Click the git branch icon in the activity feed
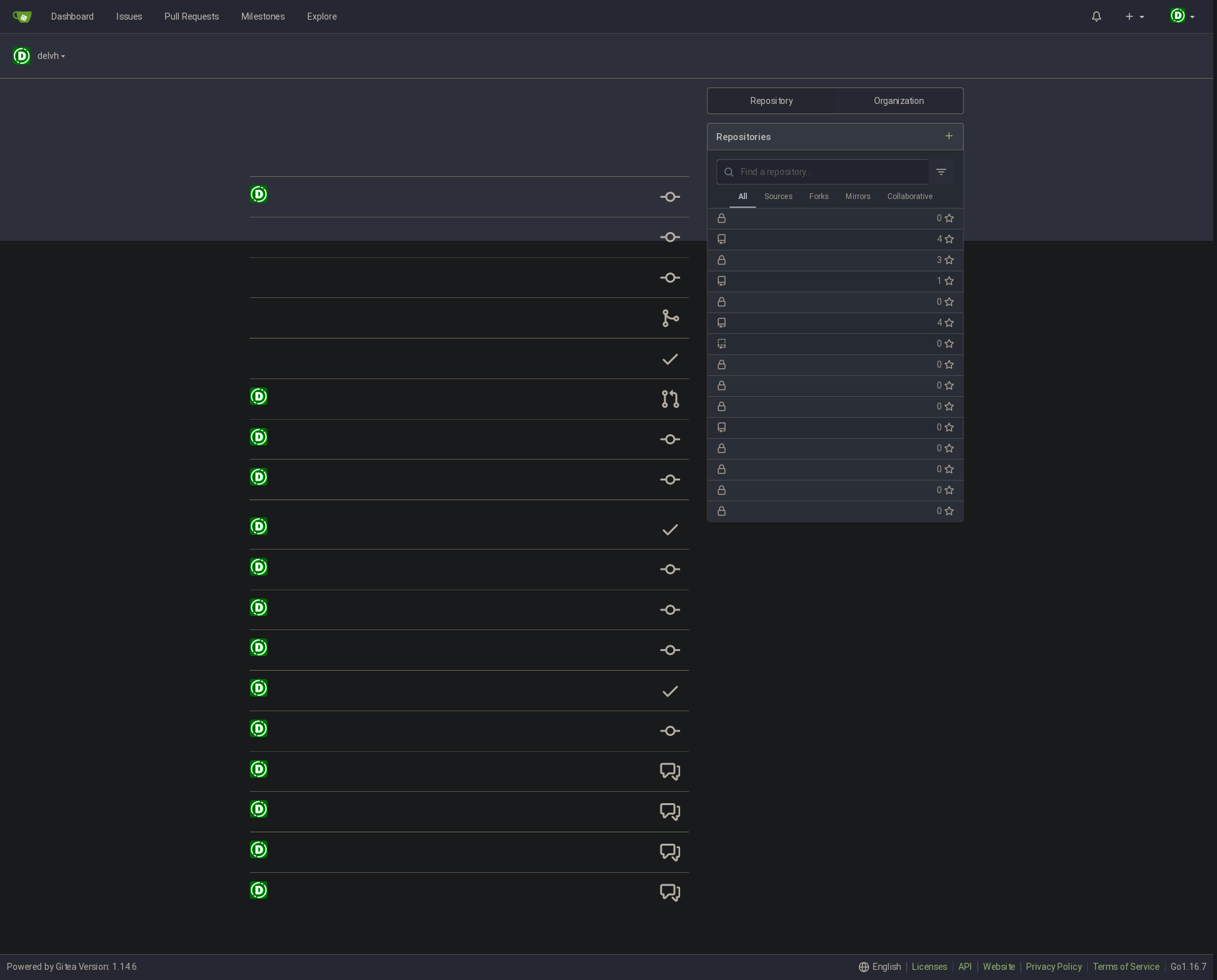 click(x=670, y=318)
